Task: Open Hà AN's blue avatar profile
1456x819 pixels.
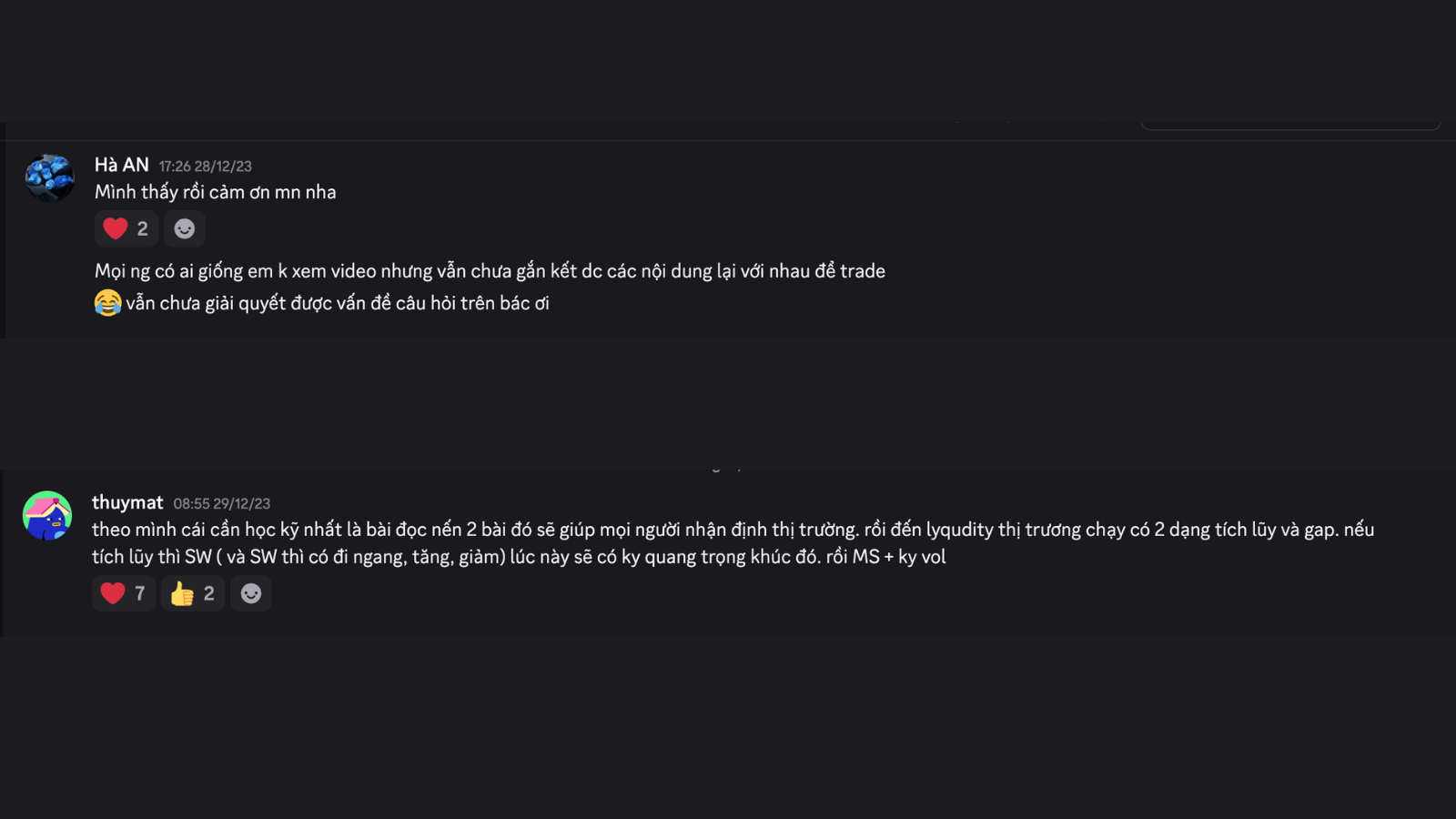Action: [x=49, y=177]
